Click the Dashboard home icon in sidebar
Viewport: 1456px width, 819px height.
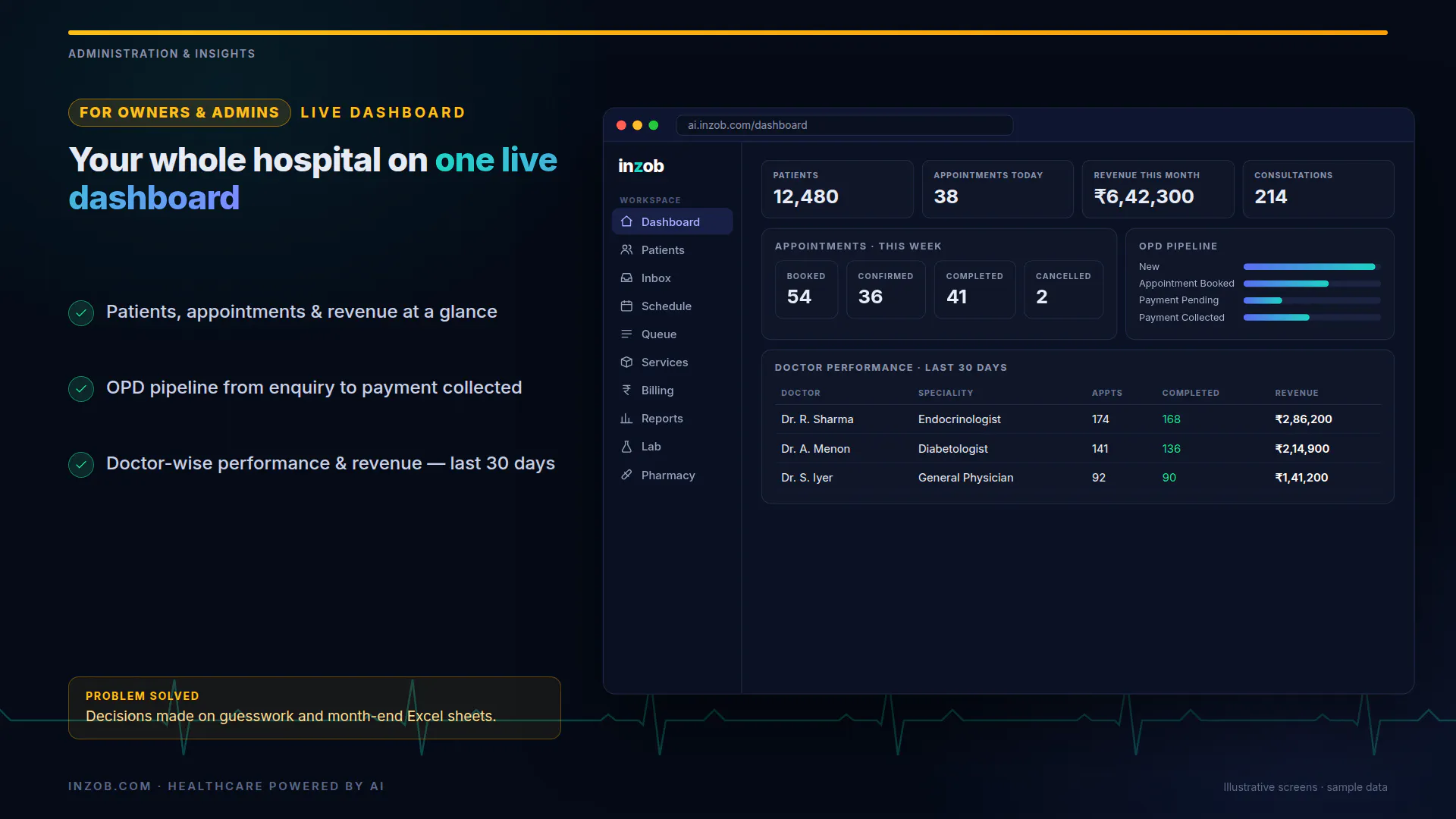pos(626,221)
